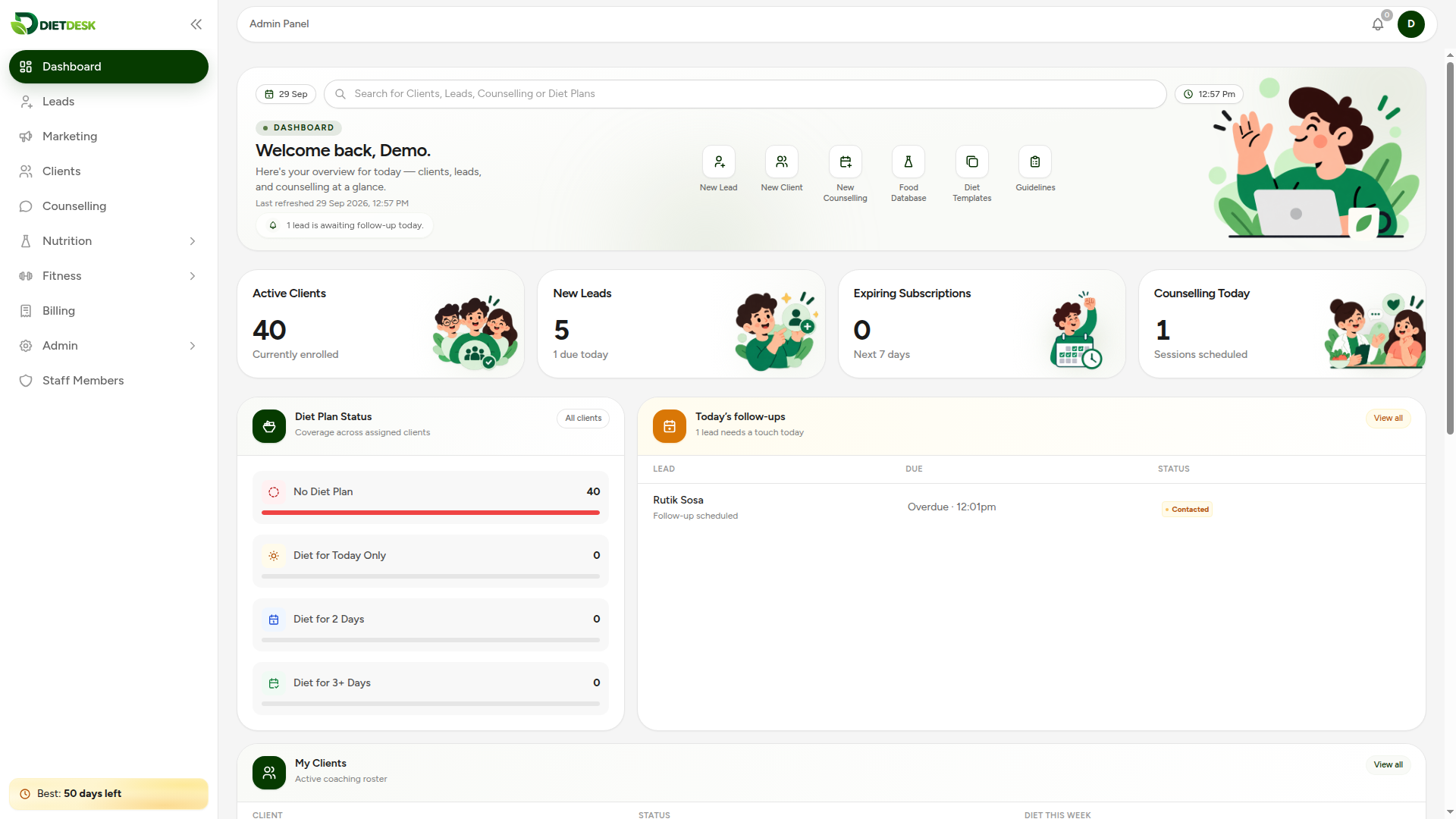The width and height of the screenshot is (1456, 819).
Task: View all of today's follow-ups
Action: pyautogui.click(x=1388, y=418)
